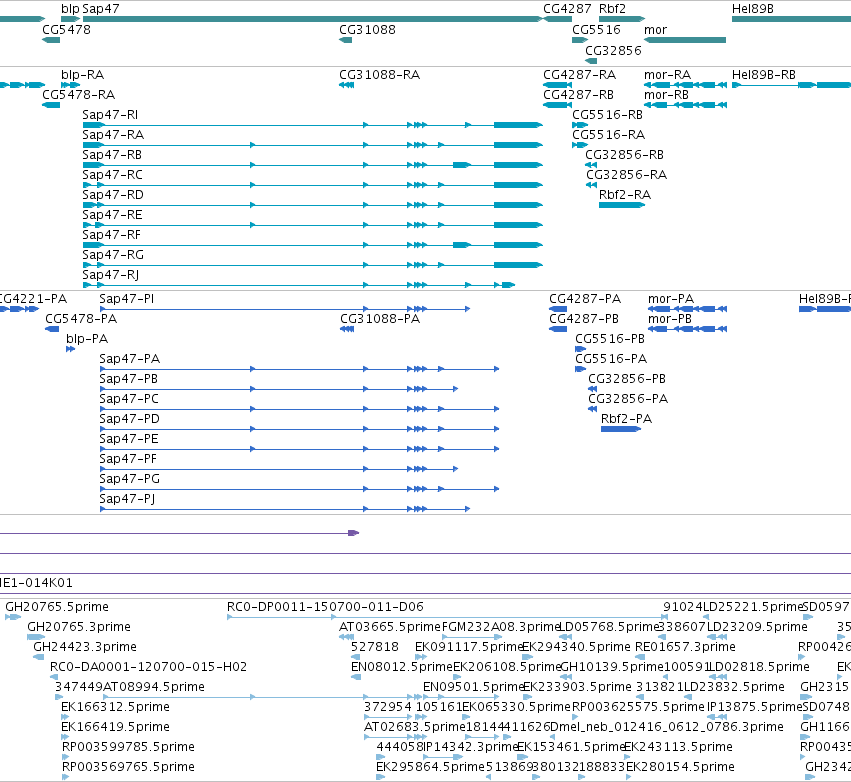Select the Sap47-RG transcript label
This screenshot has width=851, height=782.
tap(113, 256)
